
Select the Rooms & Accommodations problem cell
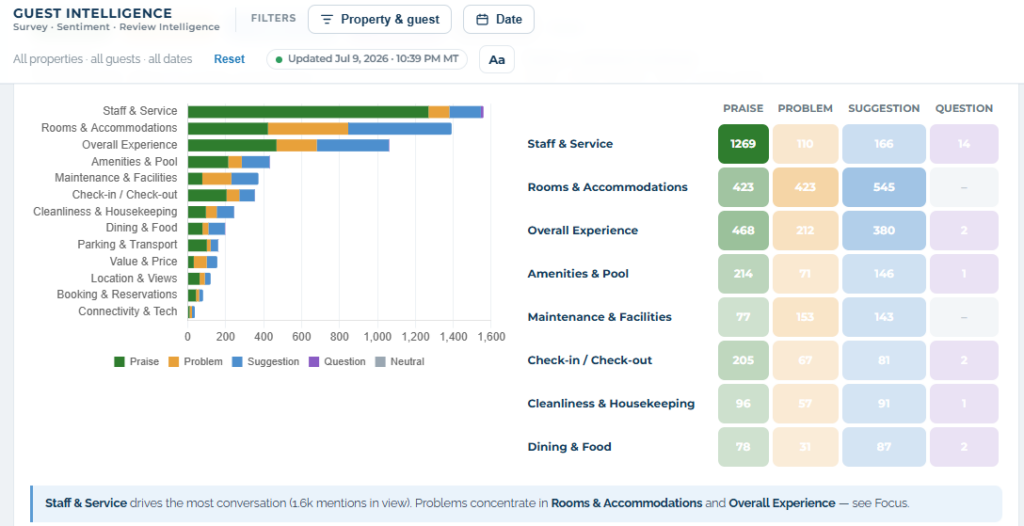(805, 187)
